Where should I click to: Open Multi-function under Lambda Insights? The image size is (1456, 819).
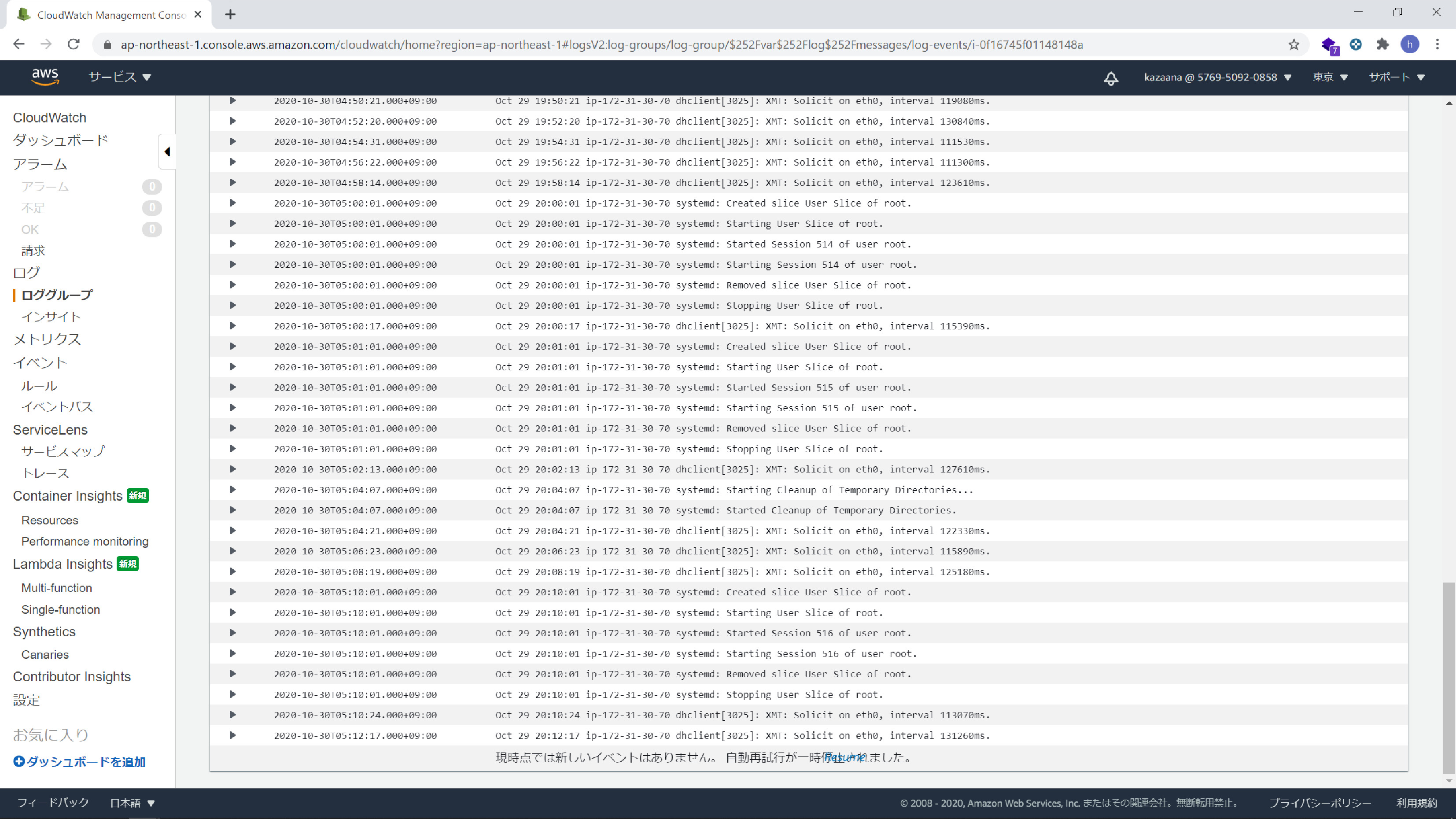point(56,588)
